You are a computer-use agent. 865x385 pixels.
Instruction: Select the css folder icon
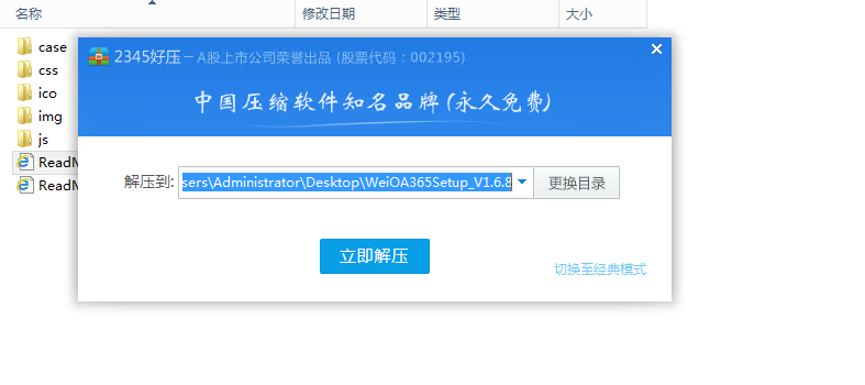(24, 70)
